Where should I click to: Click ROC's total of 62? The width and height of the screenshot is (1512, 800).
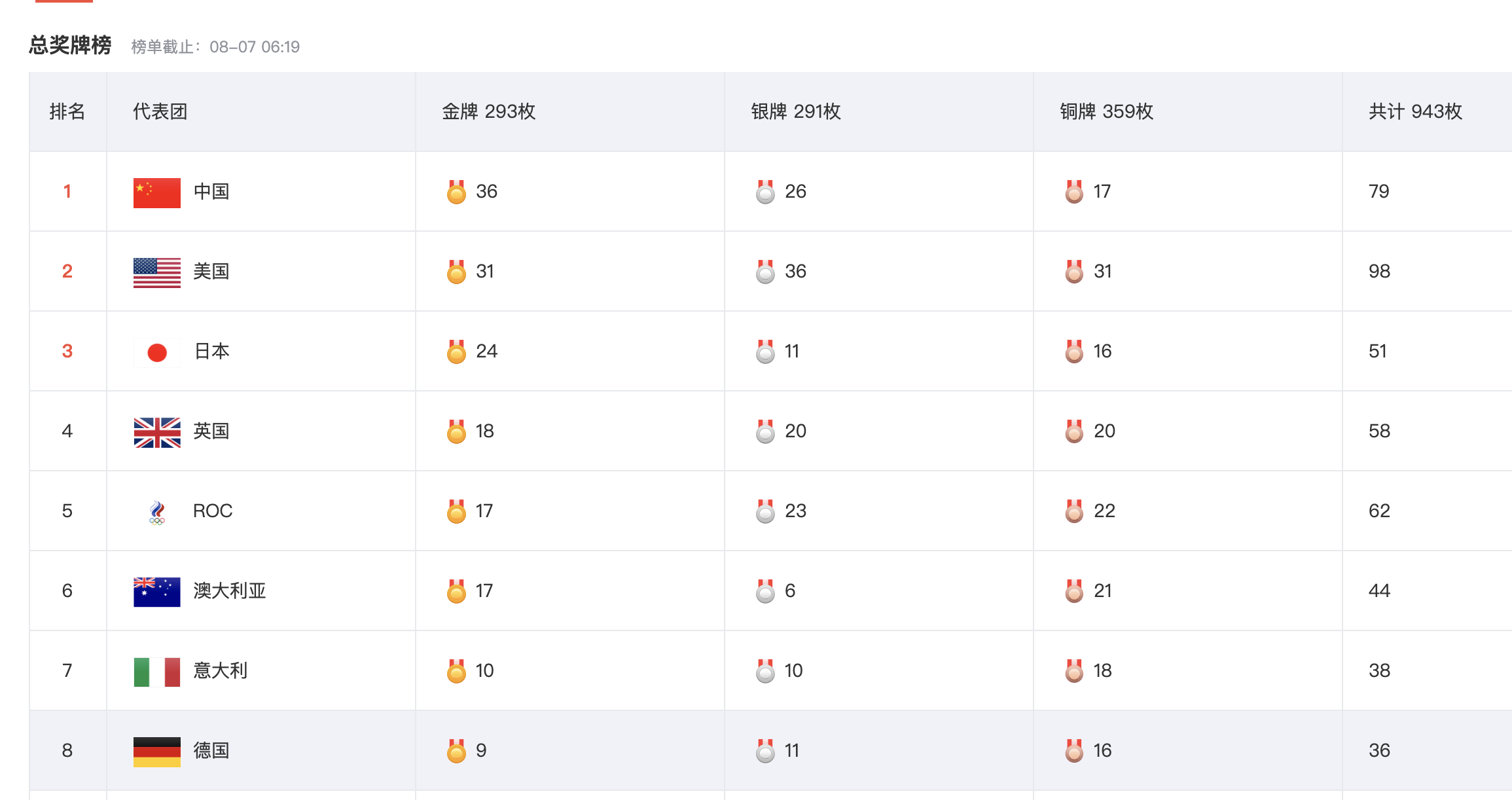(1379, 511)
